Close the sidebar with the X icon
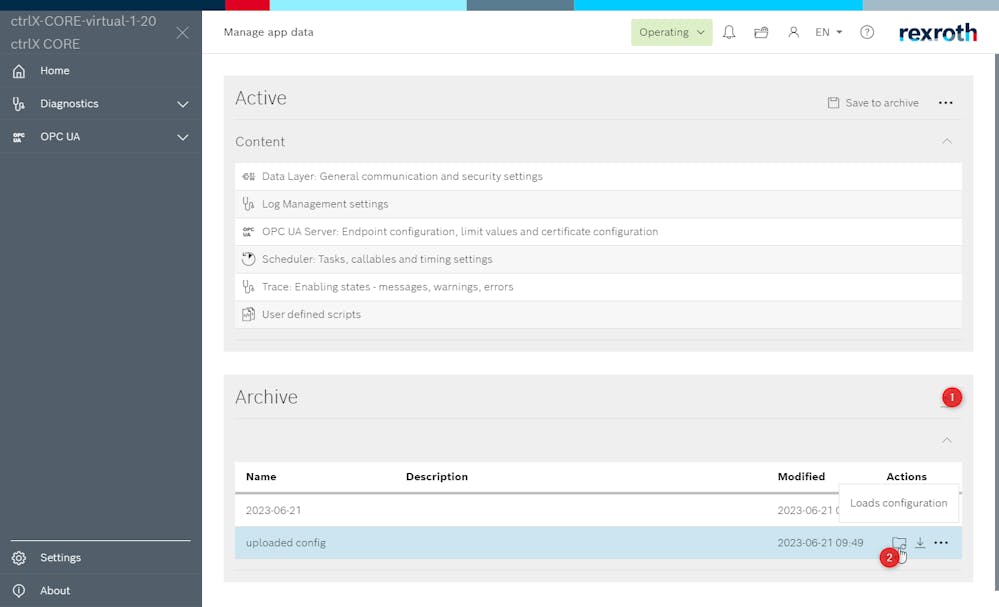Screen dimensions: 999x607 [x=182, y=33]
